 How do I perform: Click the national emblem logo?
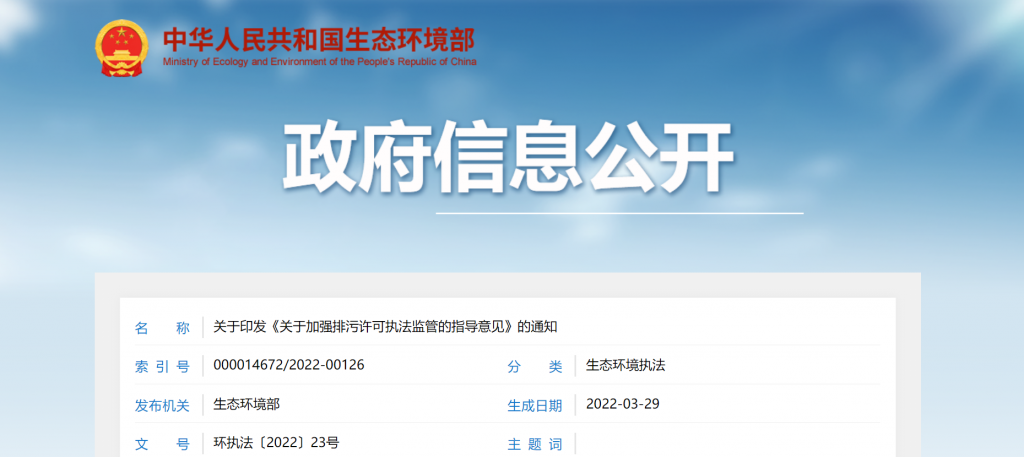121,48
